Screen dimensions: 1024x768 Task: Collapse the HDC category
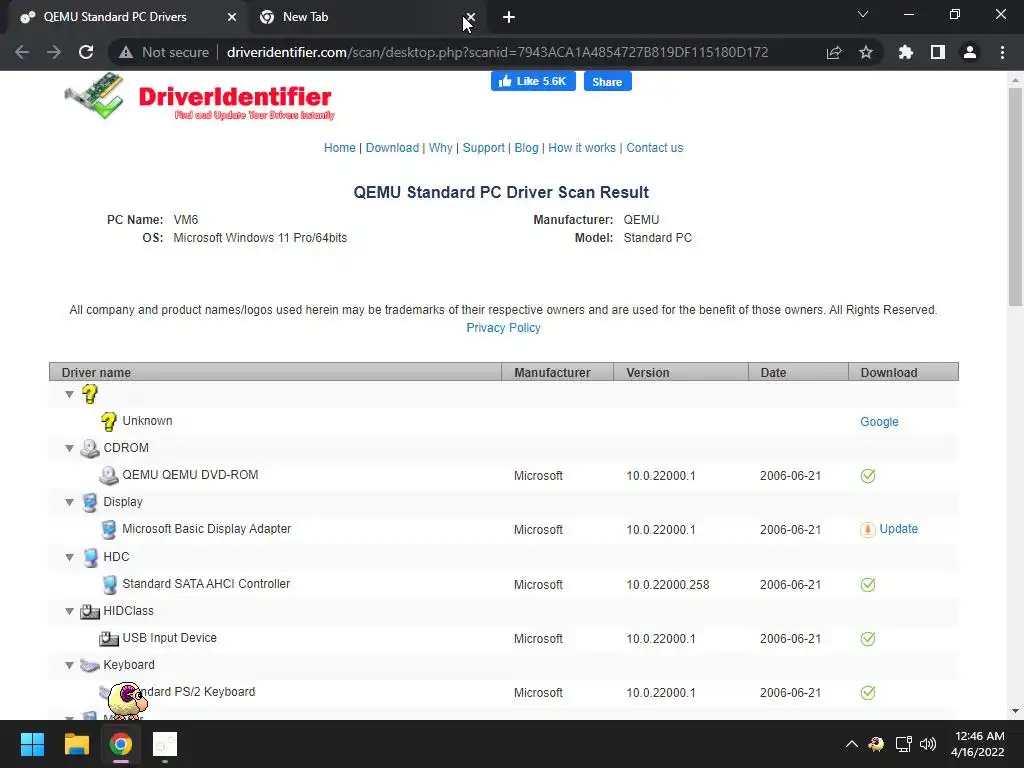69,557
